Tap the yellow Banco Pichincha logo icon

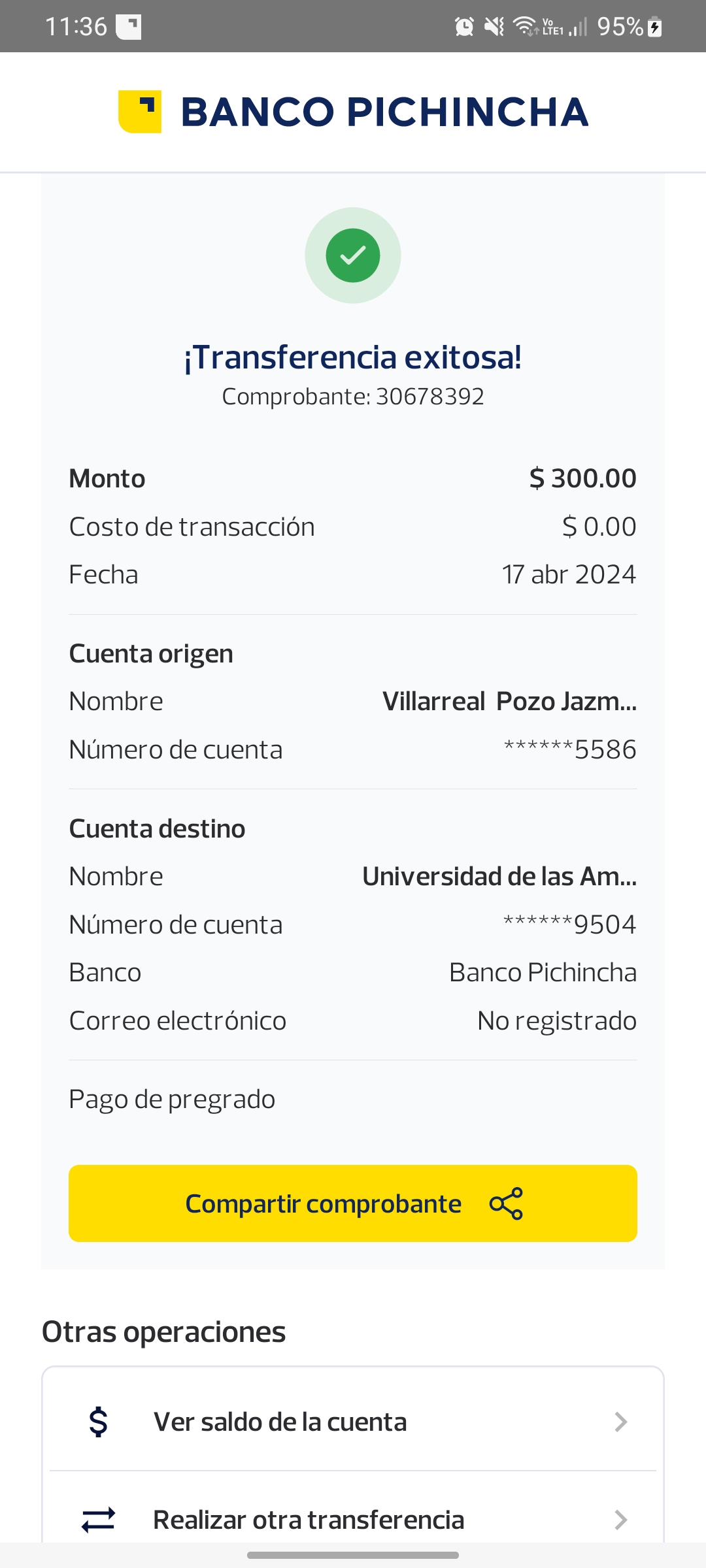[140, 111]
